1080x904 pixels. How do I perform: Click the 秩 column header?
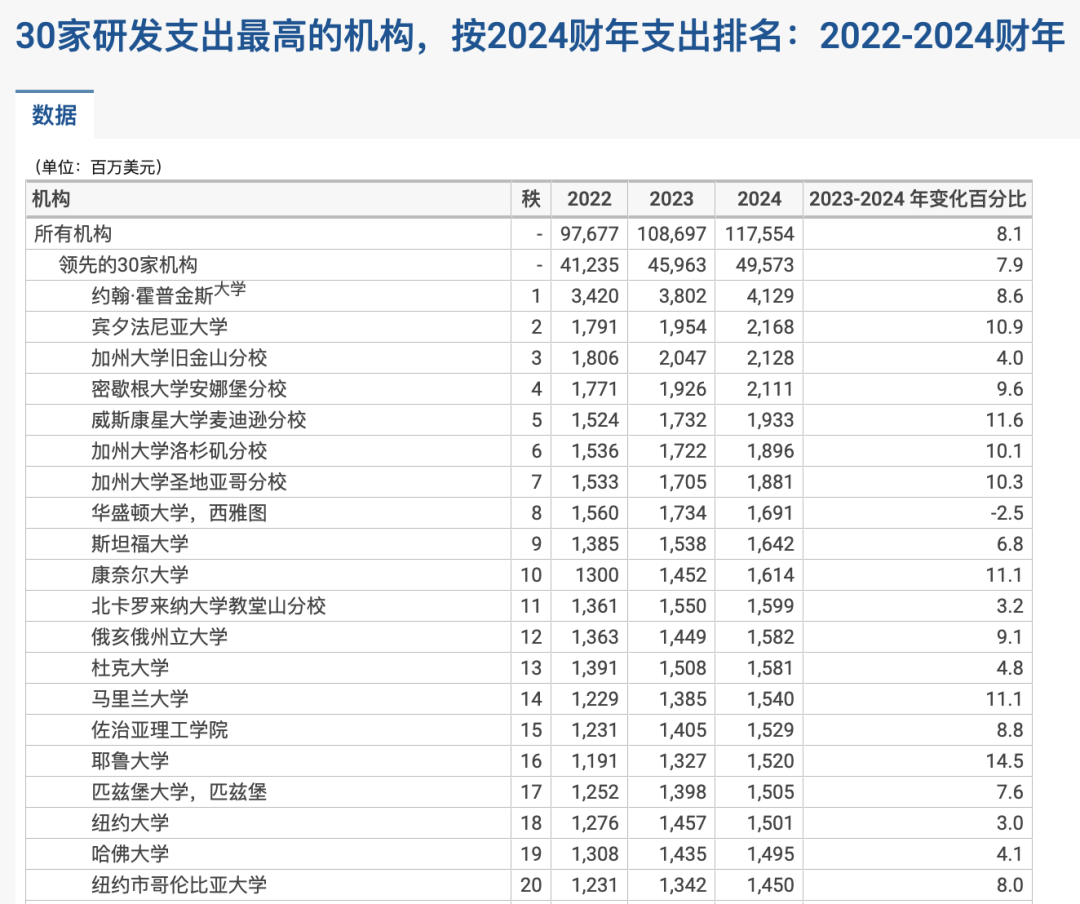click(x=531, y=199)
